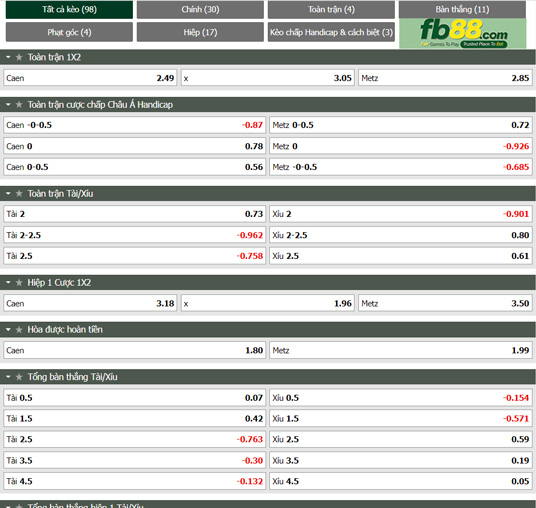This screenshot has width=536, height=508.
Task: Select Metz 1.99 in Hòa được hoàn tiền
Action: [x=401, y=350]
